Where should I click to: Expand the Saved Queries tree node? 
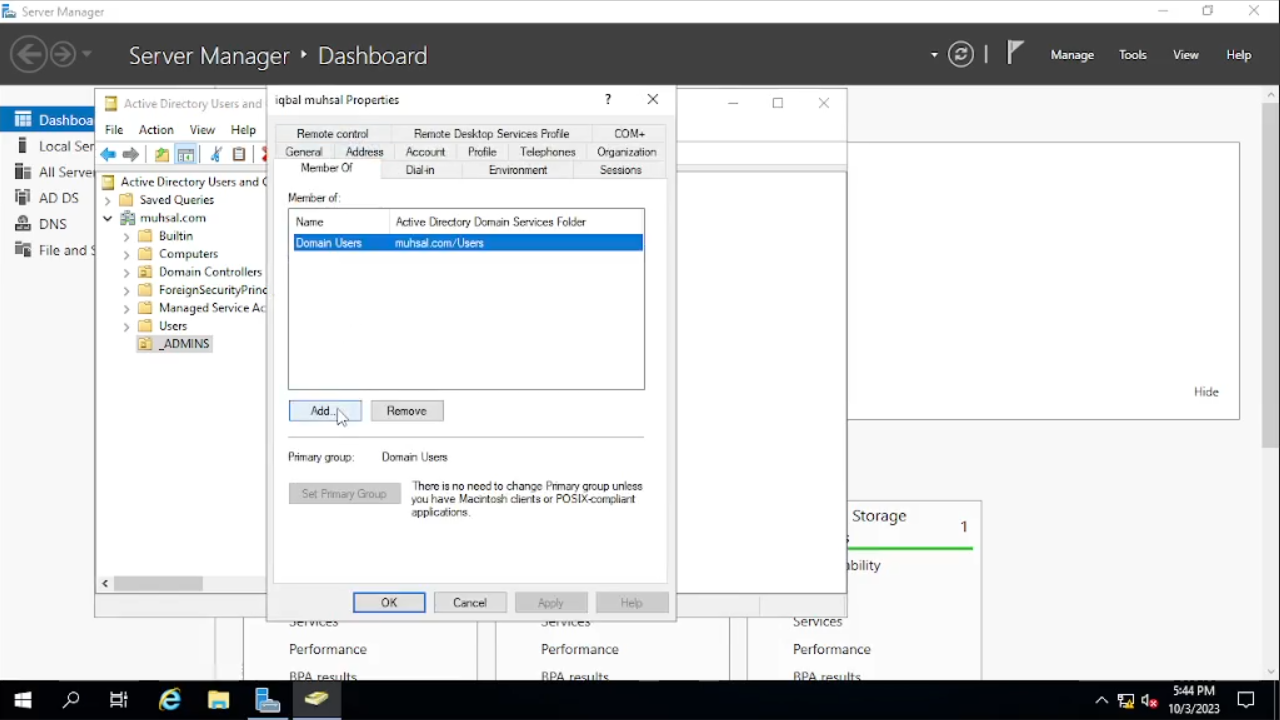click(108, 200)
